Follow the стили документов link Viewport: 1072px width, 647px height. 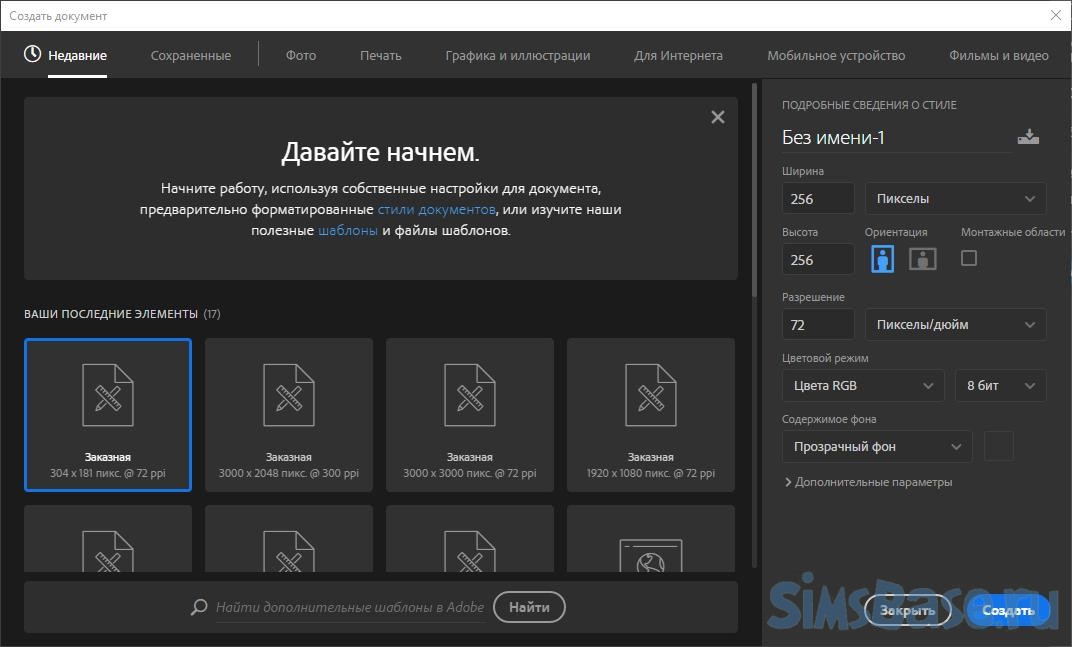[x=436, y=210]
